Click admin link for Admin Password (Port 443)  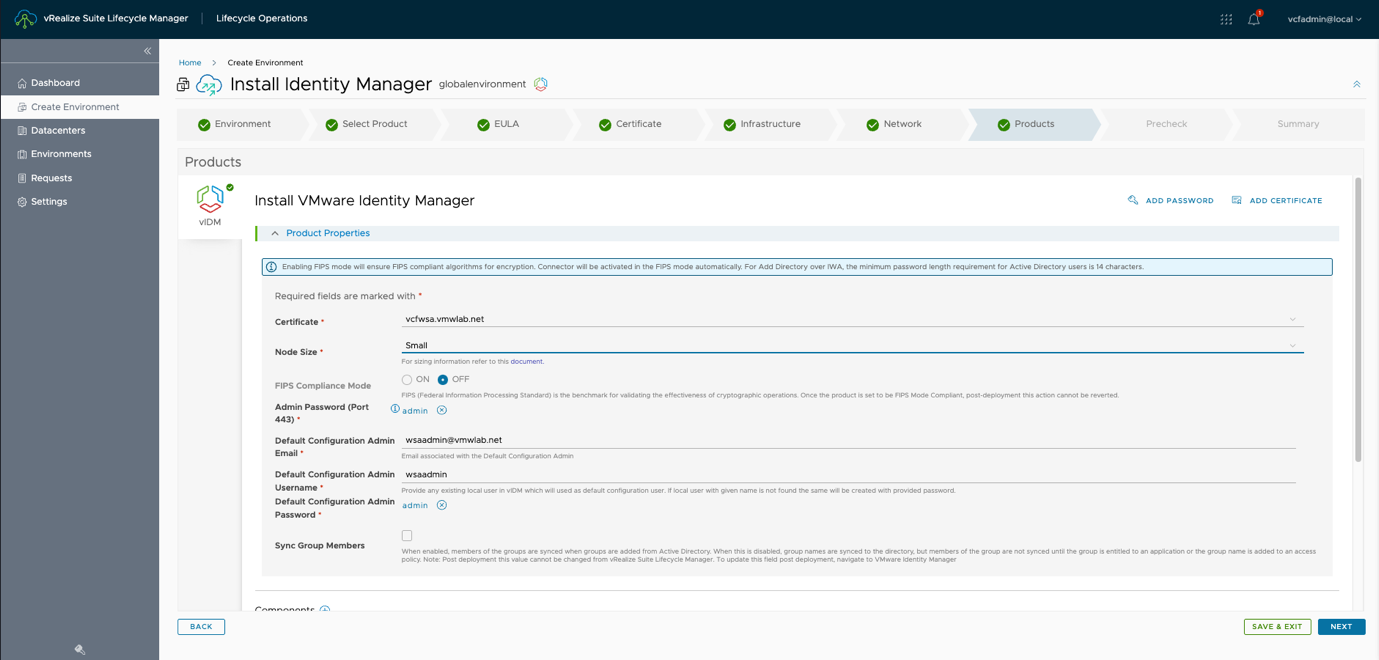pos(415,411)
